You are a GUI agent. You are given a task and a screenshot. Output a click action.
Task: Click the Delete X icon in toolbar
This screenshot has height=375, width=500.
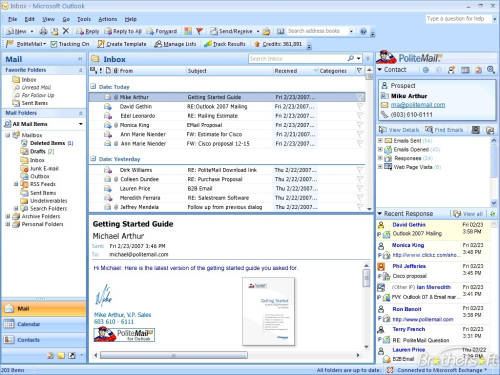coord(66,31)
